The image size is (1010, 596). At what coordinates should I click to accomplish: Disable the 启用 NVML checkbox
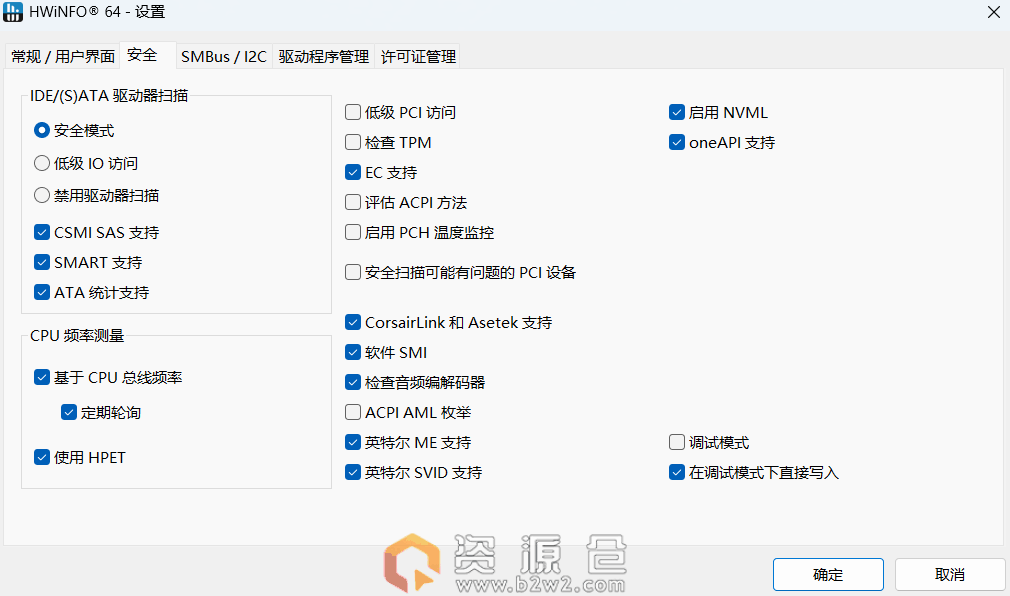click(677, 112)
